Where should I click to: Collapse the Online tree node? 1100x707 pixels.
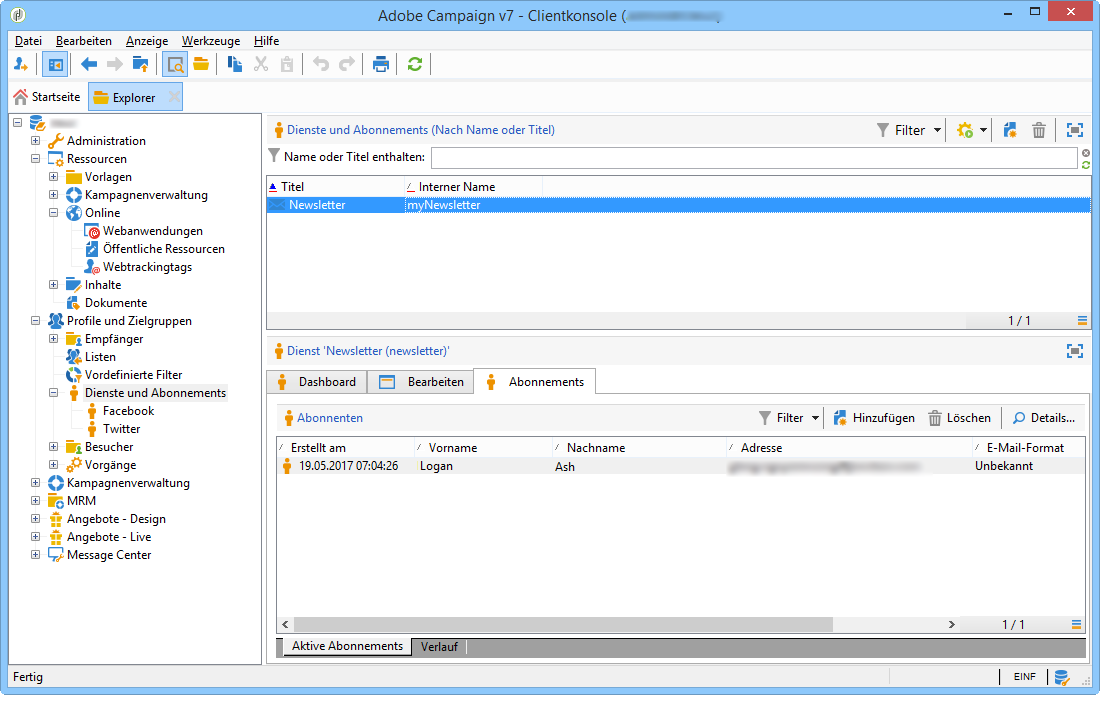tap(53, 213)
